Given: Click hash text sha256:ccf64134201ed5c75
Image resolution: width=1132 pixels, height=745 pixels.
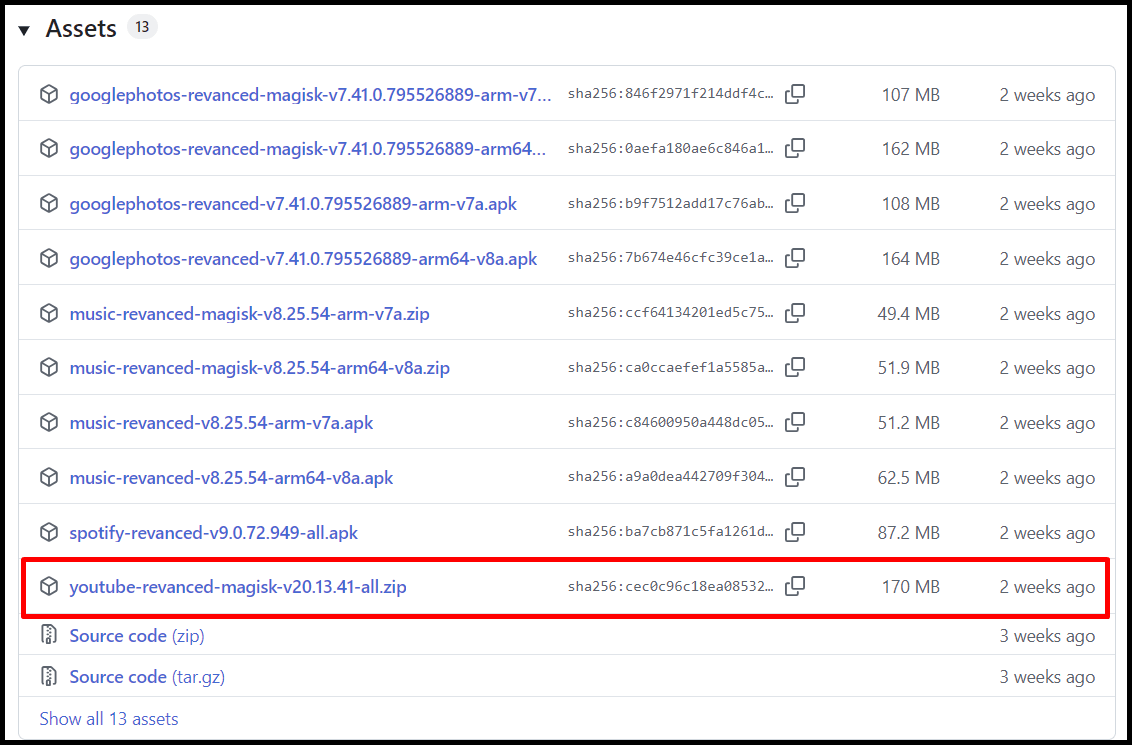Looking at the screenshot, I should (x=671, y=313).
